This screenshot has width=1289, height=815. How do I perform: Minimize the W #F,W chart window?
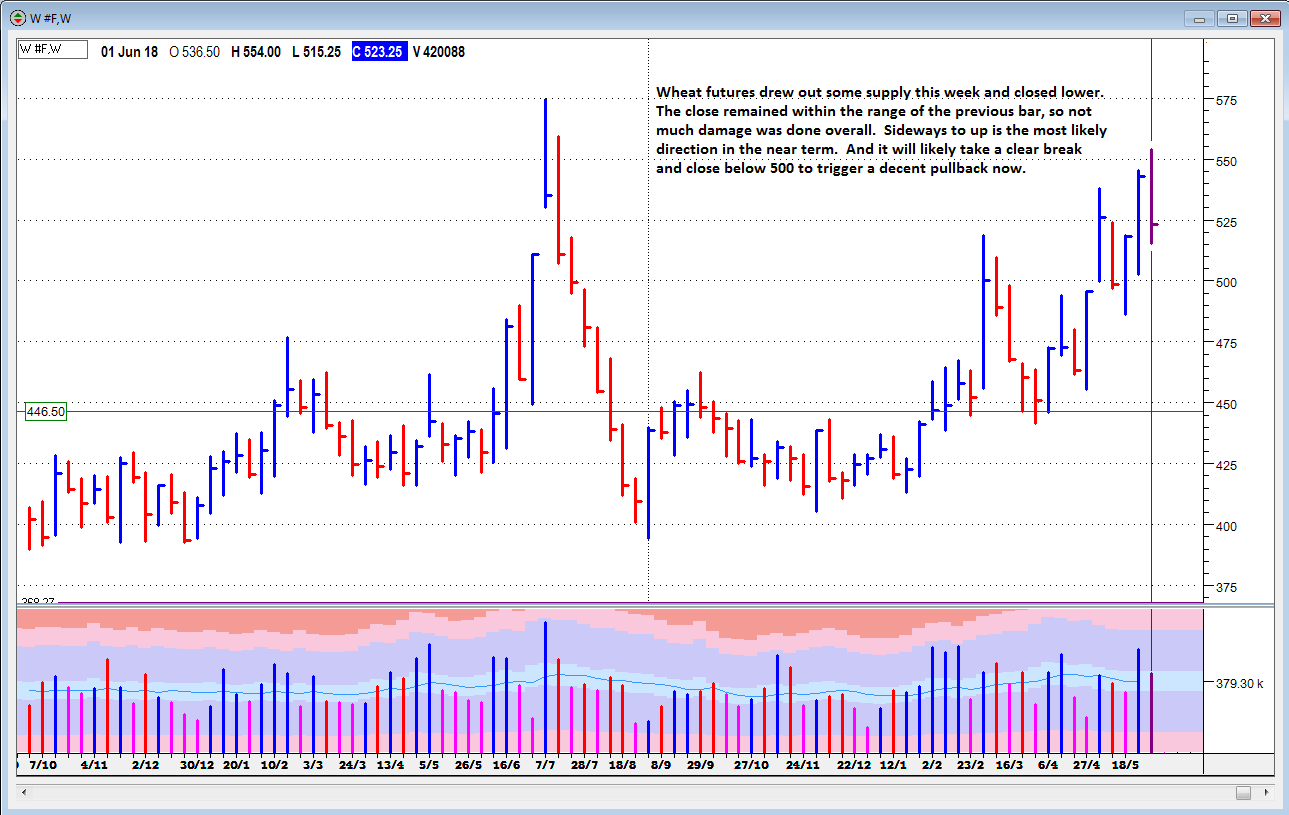(x=1198, y=18)
